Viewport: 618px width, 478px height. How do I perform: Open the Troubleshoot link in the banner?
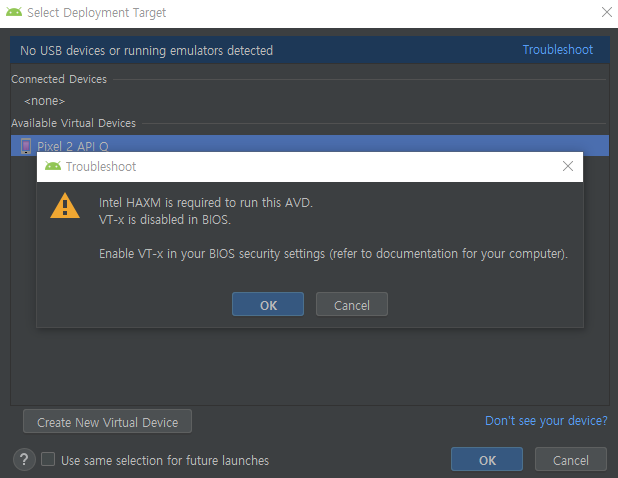(x=558, y=50)
